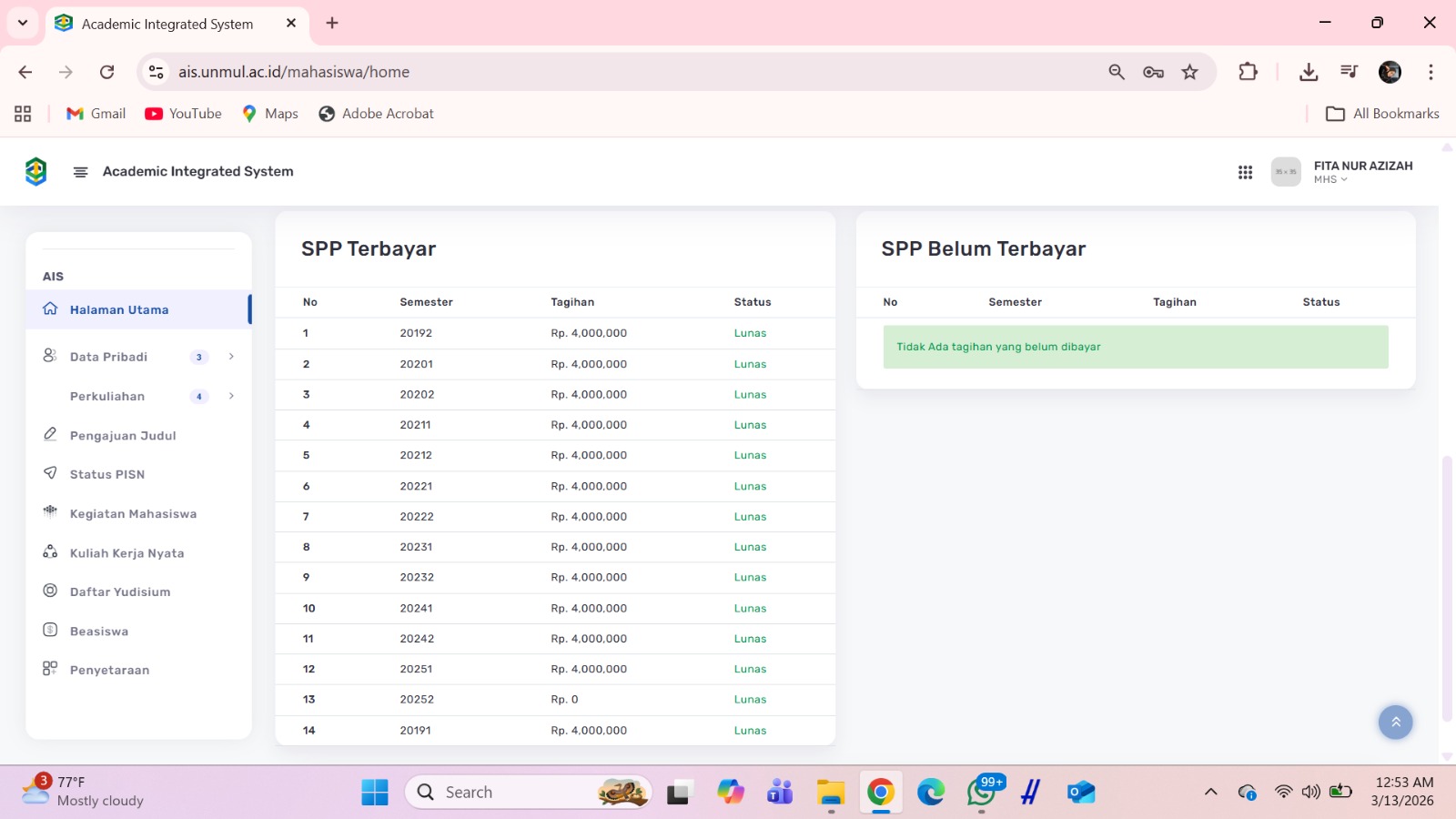The height and width of the screenshot is (819, 1456).
Task: Open the apps grid icon in header
Action: point(1245,172)
